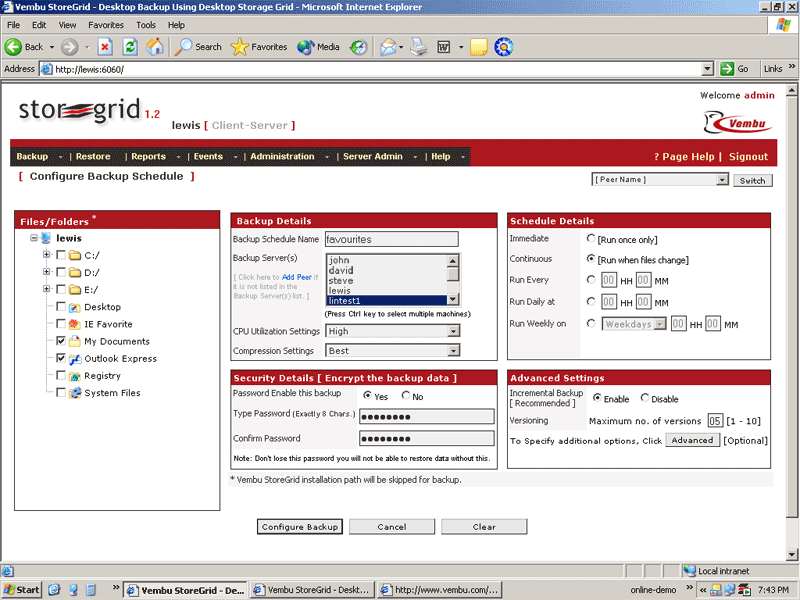Click the Vembu logo
The image size is (800, 600).
(x=738, y=122)
